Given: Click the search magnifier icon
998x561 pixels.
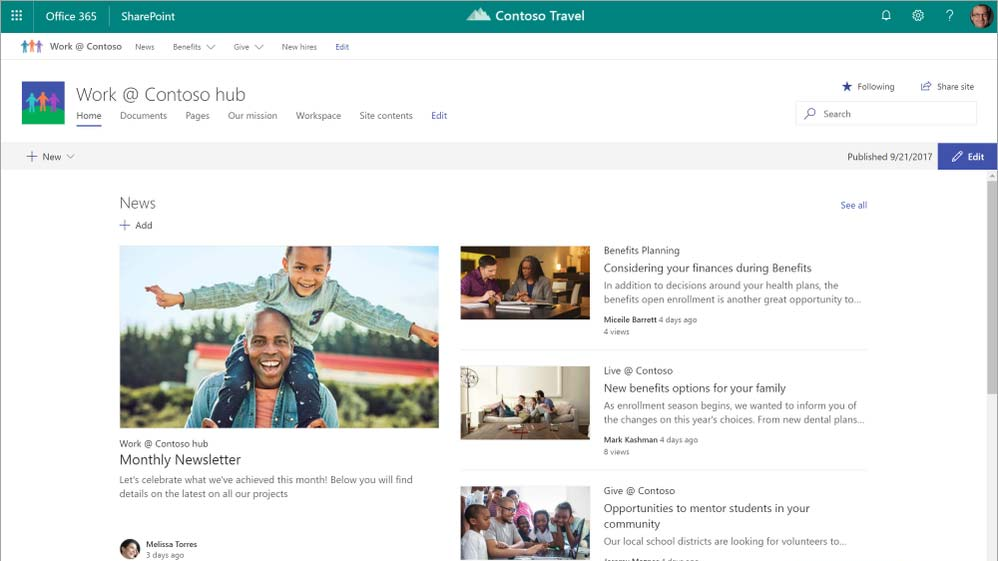Looking at the screenshot, I should coord(810,113).
